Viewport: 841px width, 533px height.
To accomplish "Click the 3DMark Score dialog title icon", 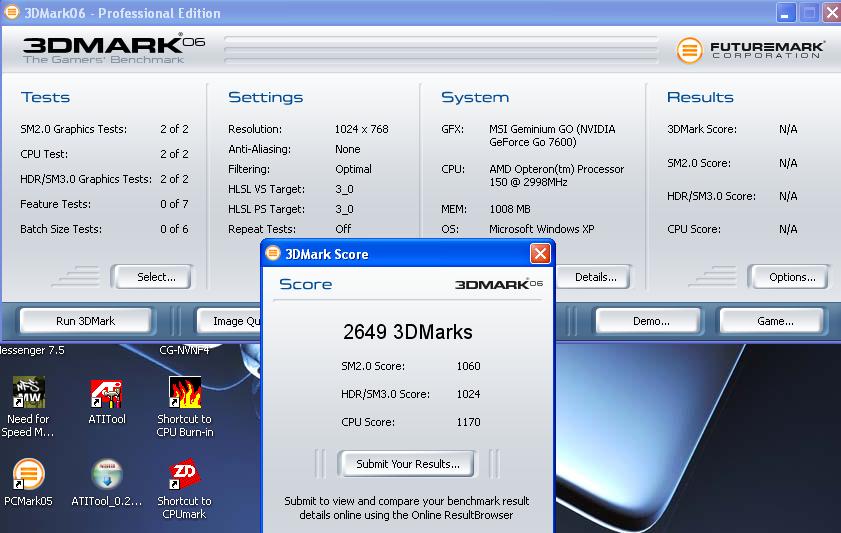I will click(273, 253).
